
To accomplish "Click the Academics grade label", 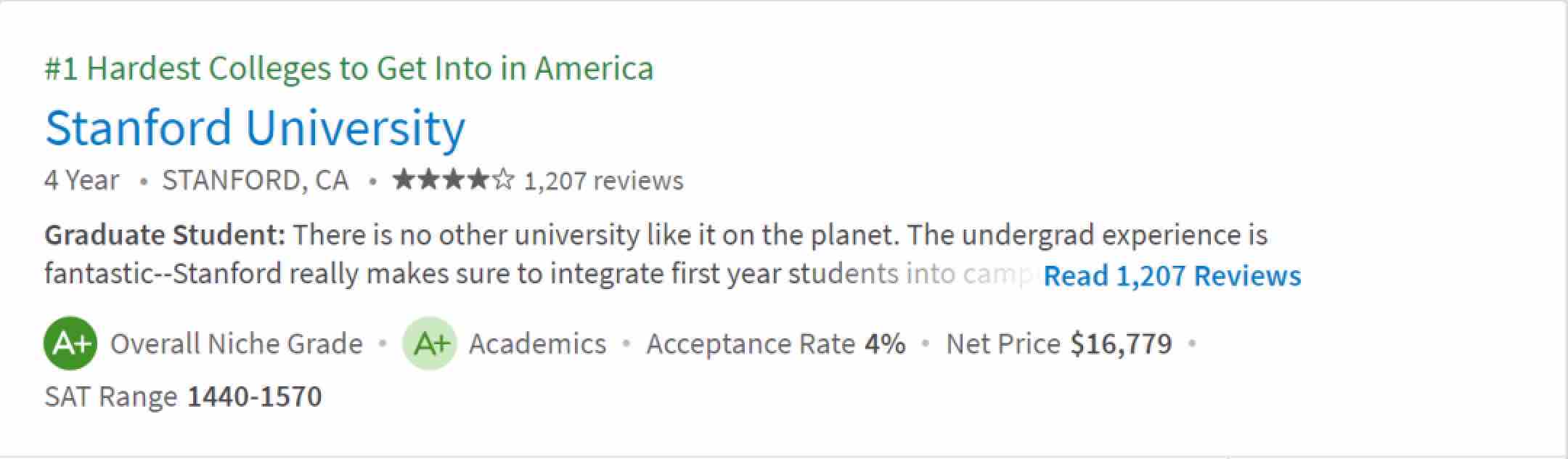I will click(x=537, y=344).
